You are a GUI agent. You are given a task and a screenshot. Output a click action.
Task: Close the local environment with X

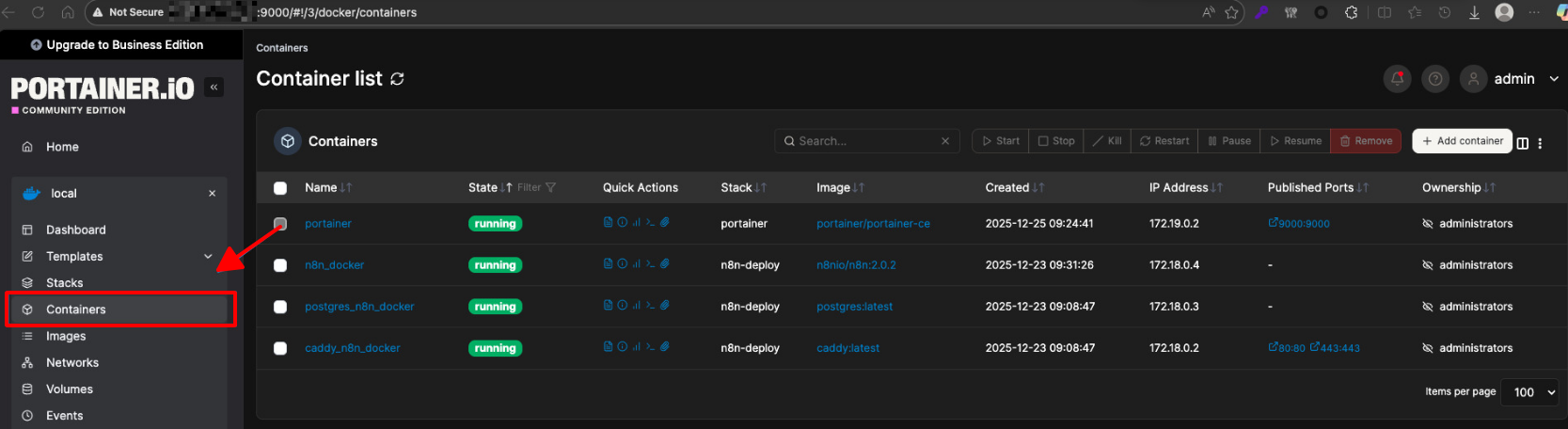[212, 193]
